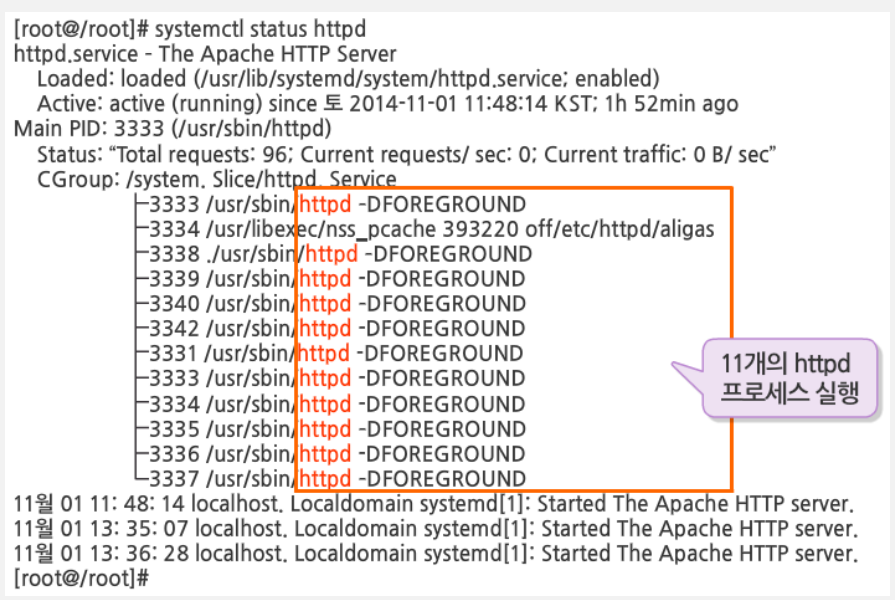Select the 'Main PID: 3333' line
This screenshot has height=600, width=895.
[172, 128]
